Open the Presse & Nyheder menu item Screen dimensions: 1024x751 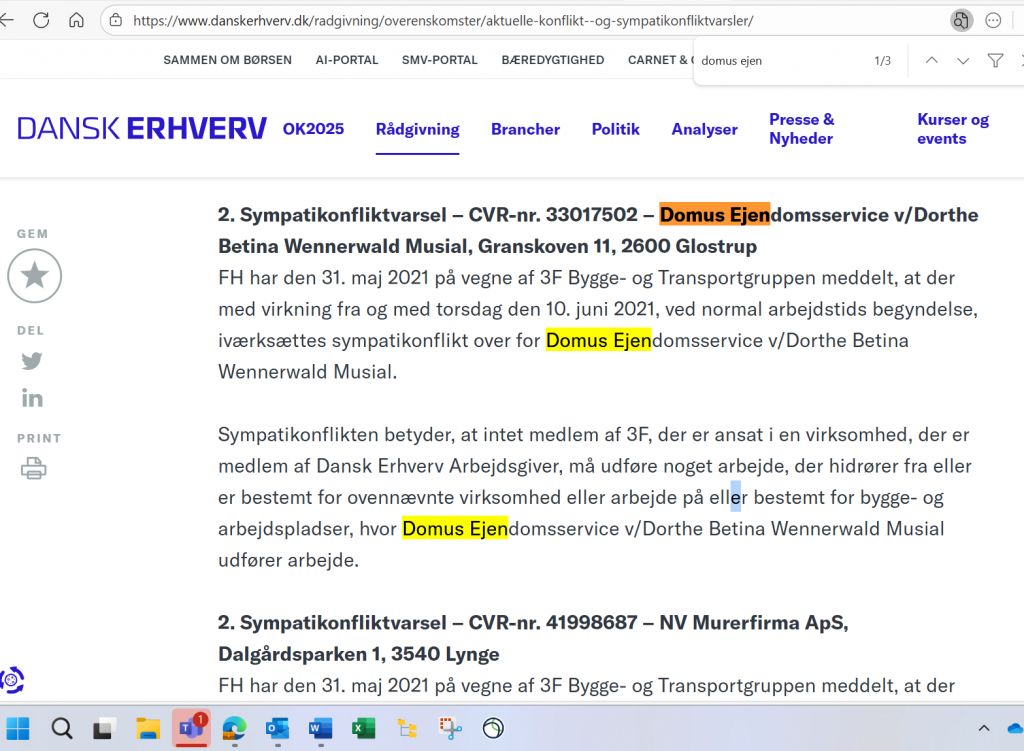(801, 129)
